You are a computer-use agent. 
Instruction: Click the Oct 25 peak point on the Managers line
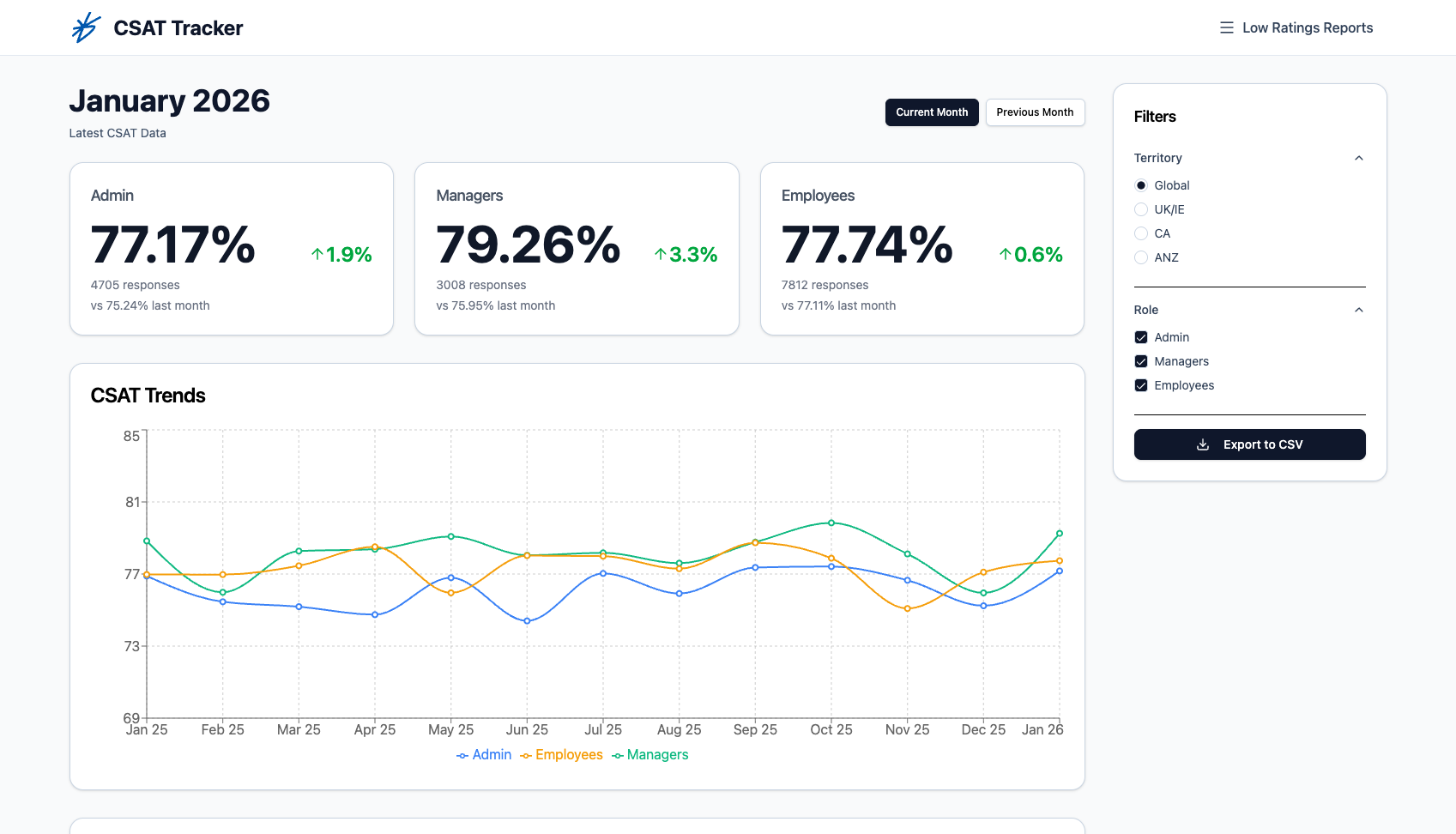tap(830, 523)
